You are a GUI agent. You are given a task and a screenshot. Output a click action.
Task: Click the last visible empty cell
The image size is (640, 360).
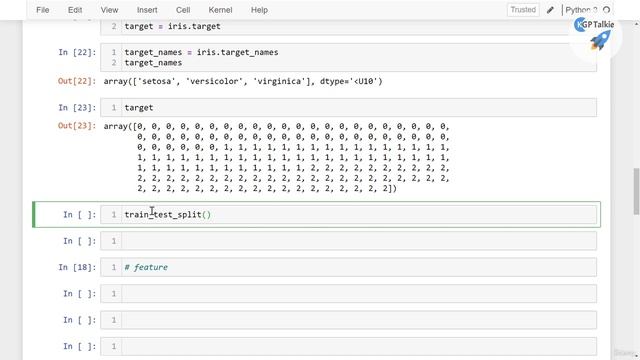coord(349,347)
